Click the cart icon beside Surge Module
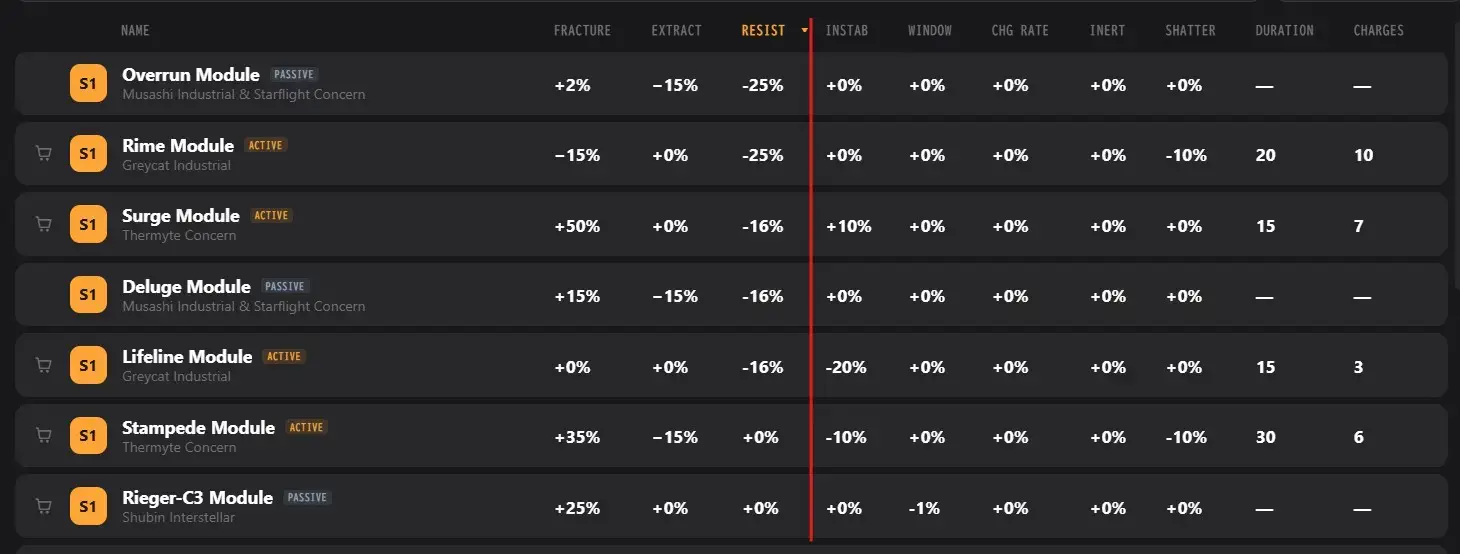 pyautogui.click(x=43, y=224)
